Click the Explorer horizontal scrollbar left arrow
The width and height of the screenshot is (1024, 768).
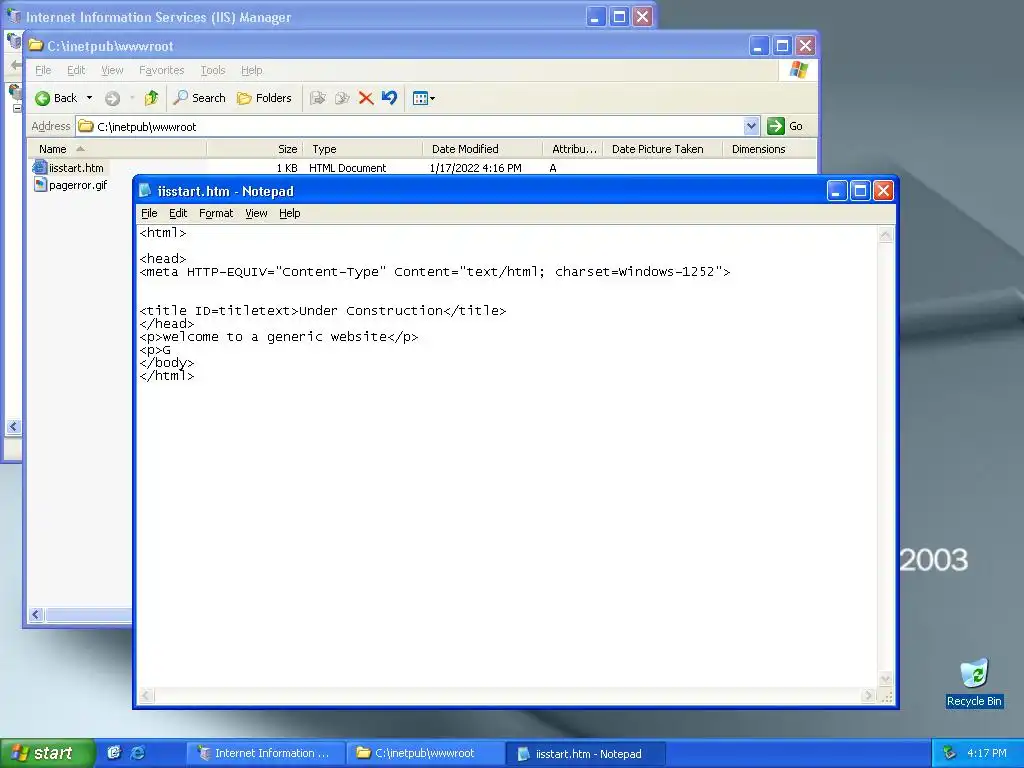[36, 615]
